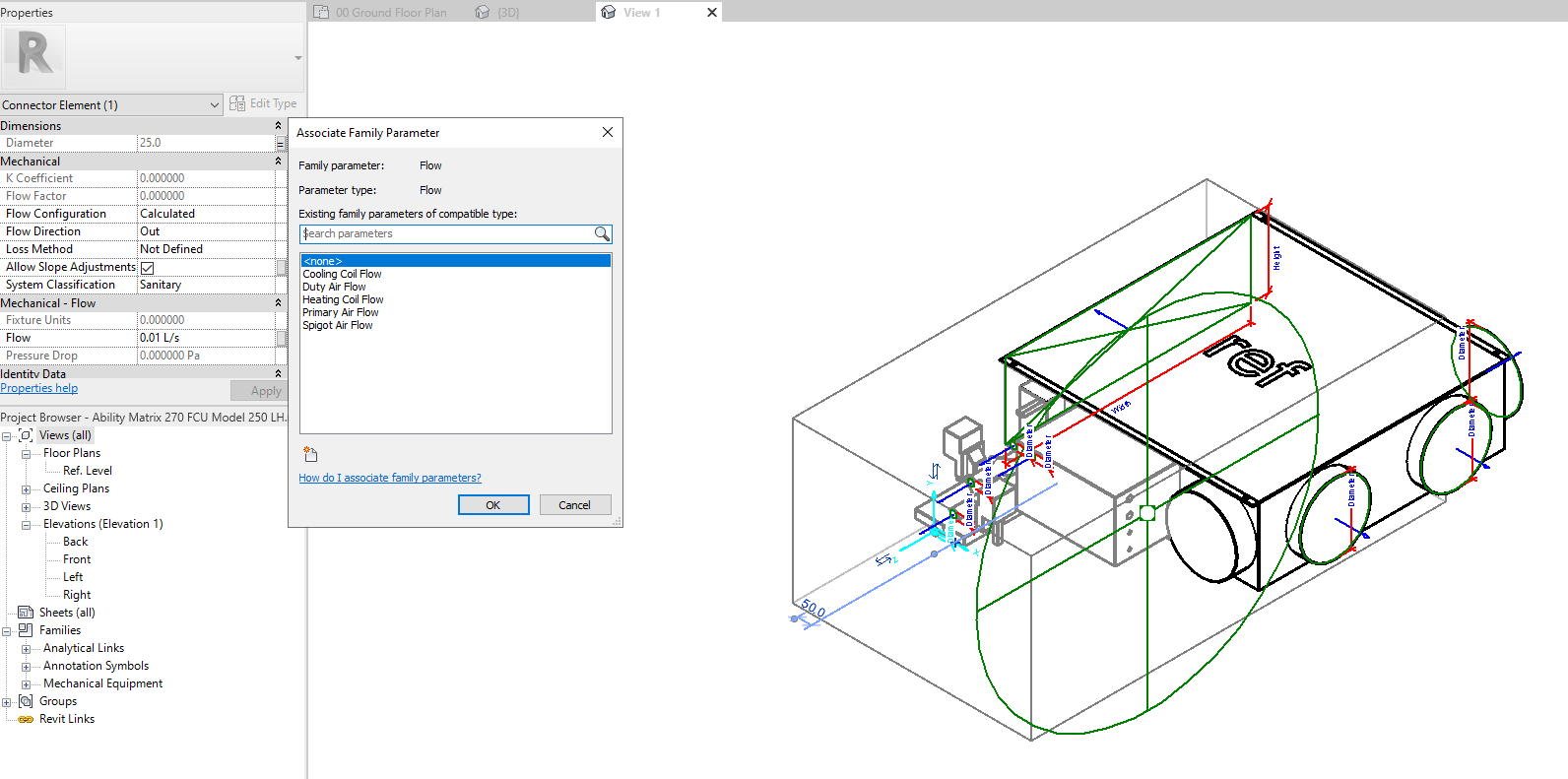Viewport: 1568px width, 779px height.
Task: Click the Sheets (all) icon
Action: click(26, 613)
